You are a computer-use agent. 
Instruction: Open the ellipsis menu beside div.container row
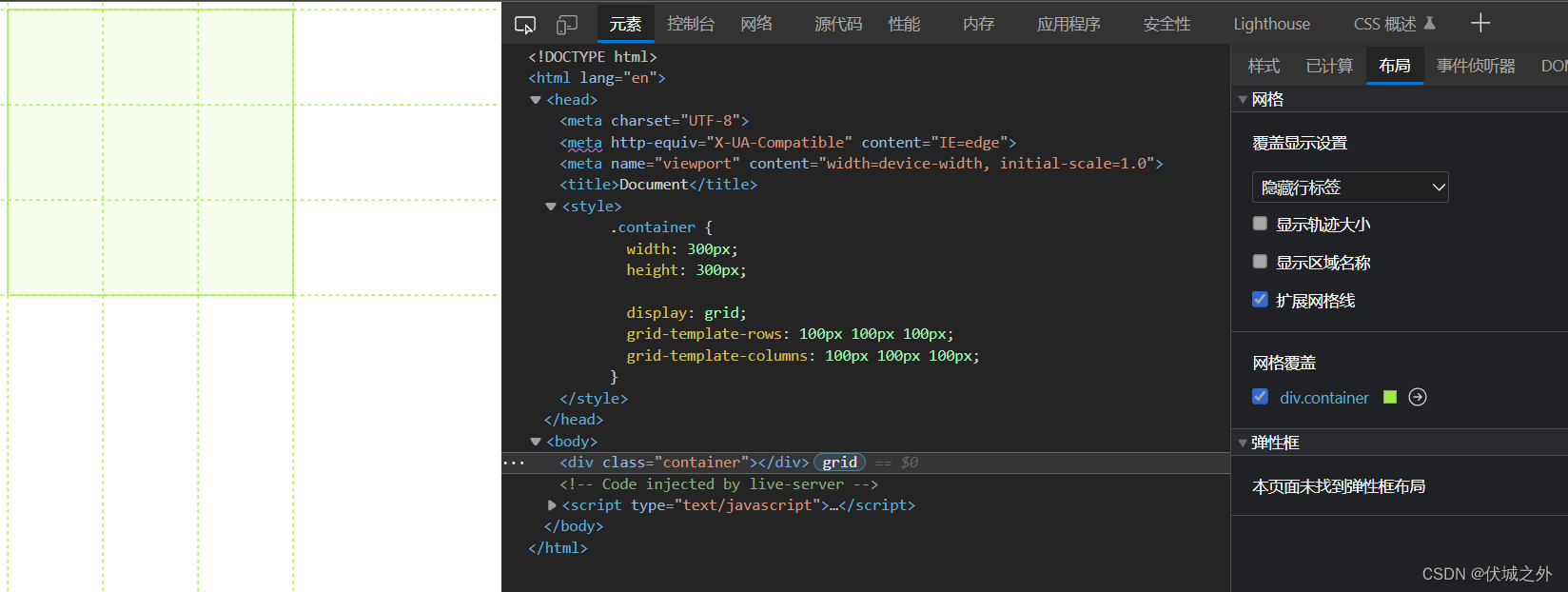tap(514, 463)
